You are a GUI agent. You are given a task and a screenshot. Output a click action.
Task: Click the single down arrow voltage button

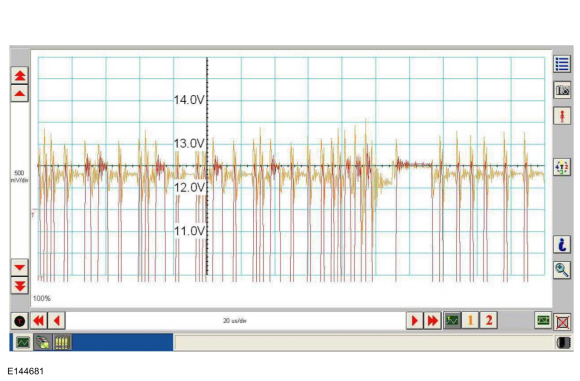coord(20,267)
